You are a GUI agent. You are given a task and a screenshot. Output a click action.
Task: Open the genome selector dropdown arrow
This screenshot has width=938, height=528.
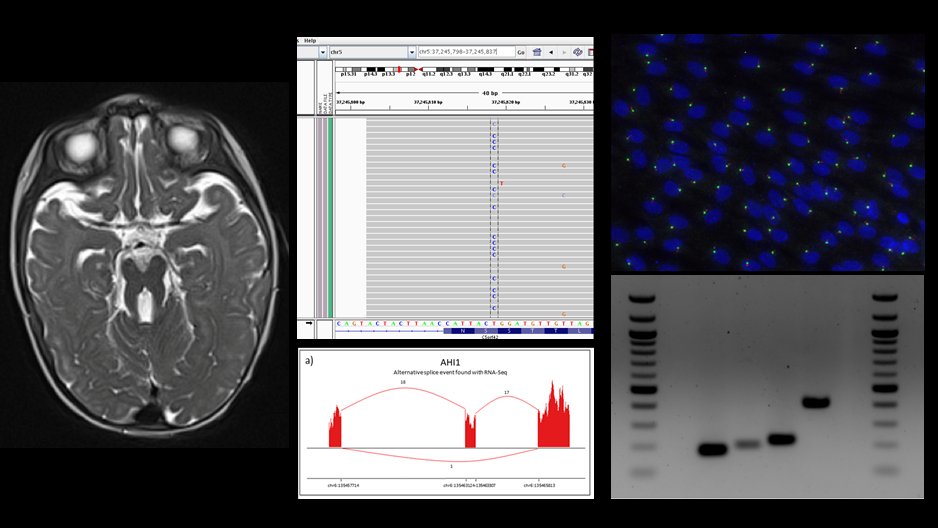click(323, 53)
